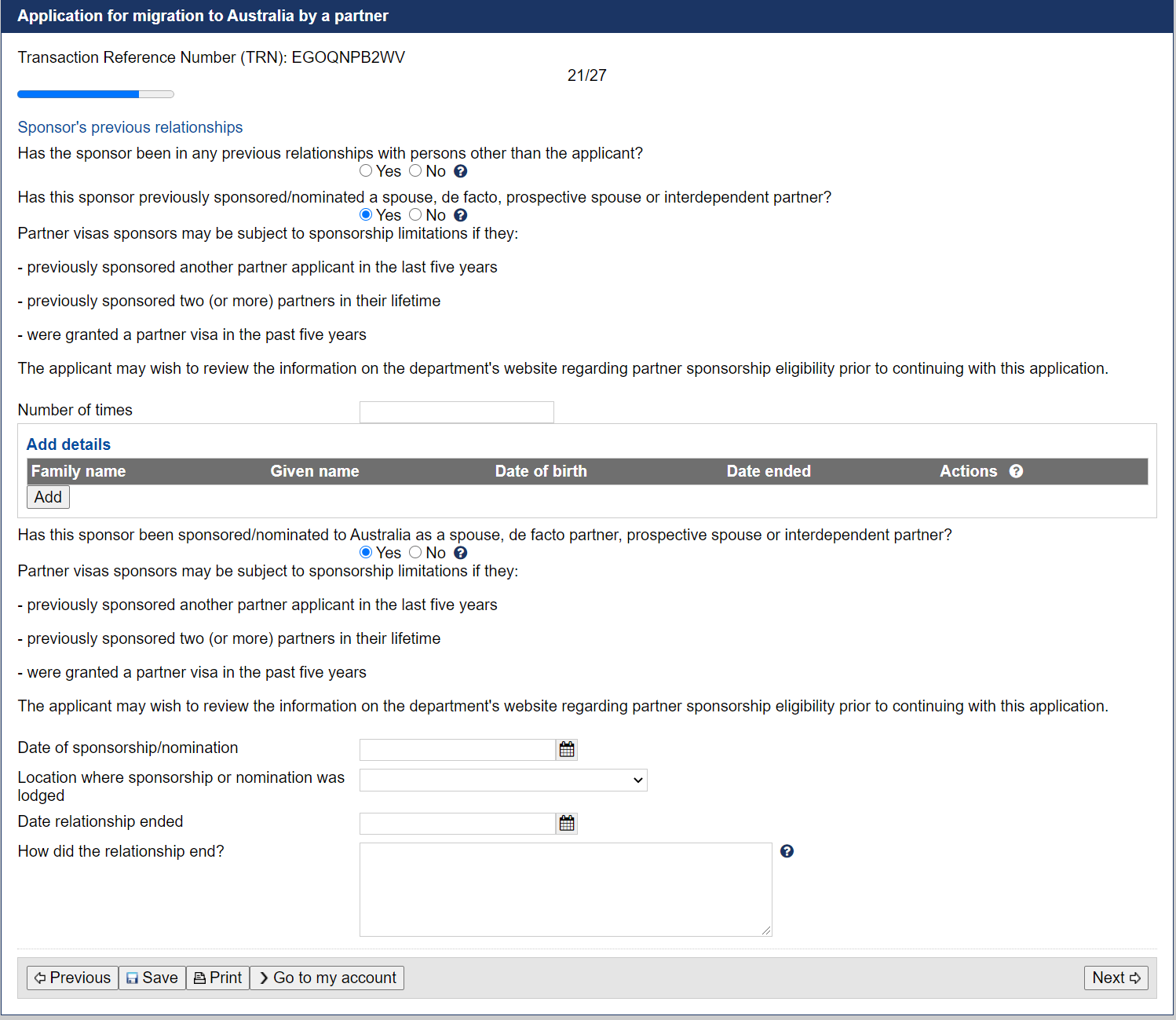Image resolution: width=1176 pixels, height=1020 pixels.
Task: Click the Given name column header
Action: 315,471
